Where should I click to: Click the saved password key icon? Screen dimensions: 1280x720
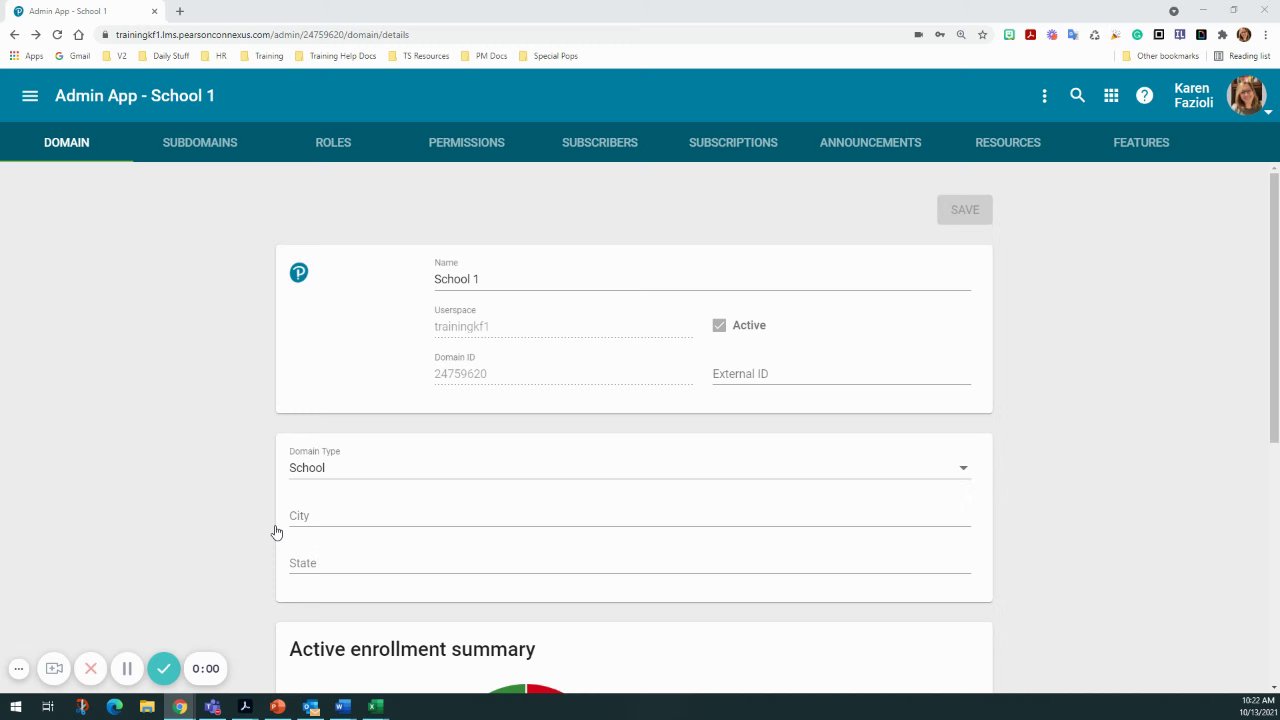coord(940,34)
